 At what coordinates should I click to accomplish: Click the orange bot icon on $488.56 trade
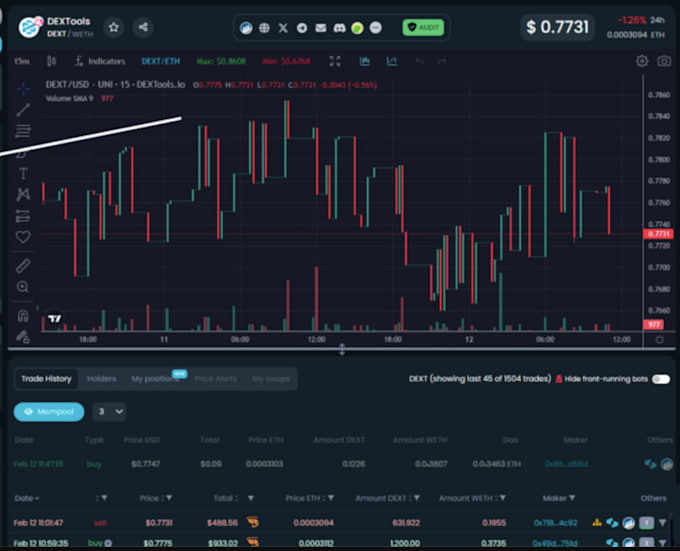point(253,522)
